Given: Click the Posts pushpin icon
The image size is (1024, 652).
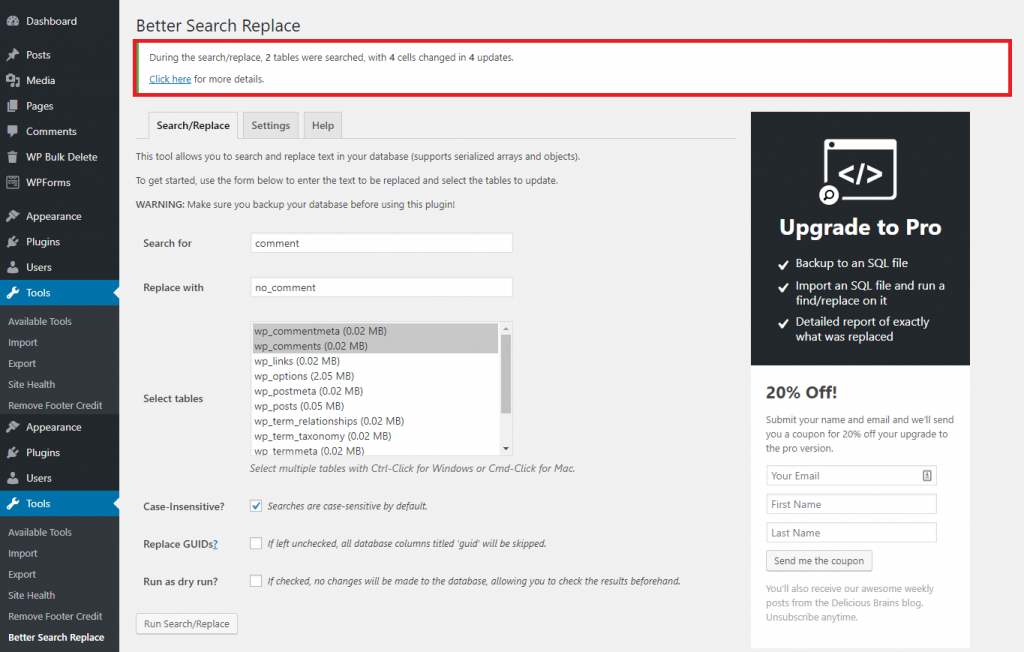Looking at the screenshot, I should (x=12, y=55).
